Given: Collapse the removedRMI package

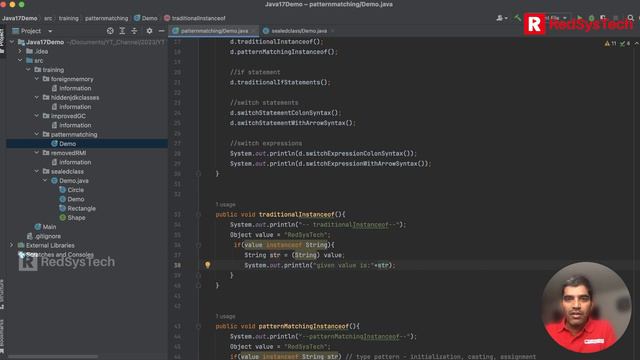Looking at the screenshot, I should tap(37, 153).
